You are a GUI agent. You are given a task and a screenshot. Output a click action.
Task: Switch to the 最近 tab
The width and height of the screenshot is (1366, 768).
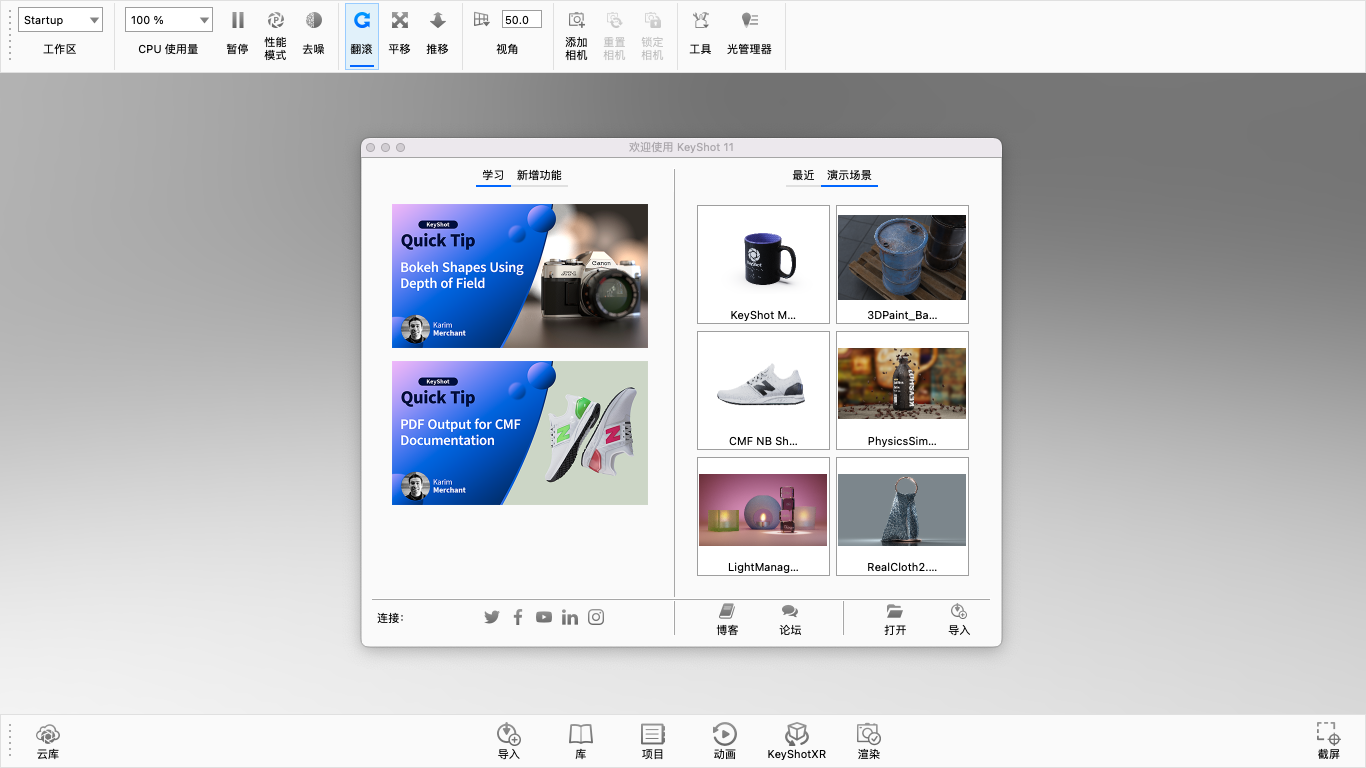[x=803, y=175]
